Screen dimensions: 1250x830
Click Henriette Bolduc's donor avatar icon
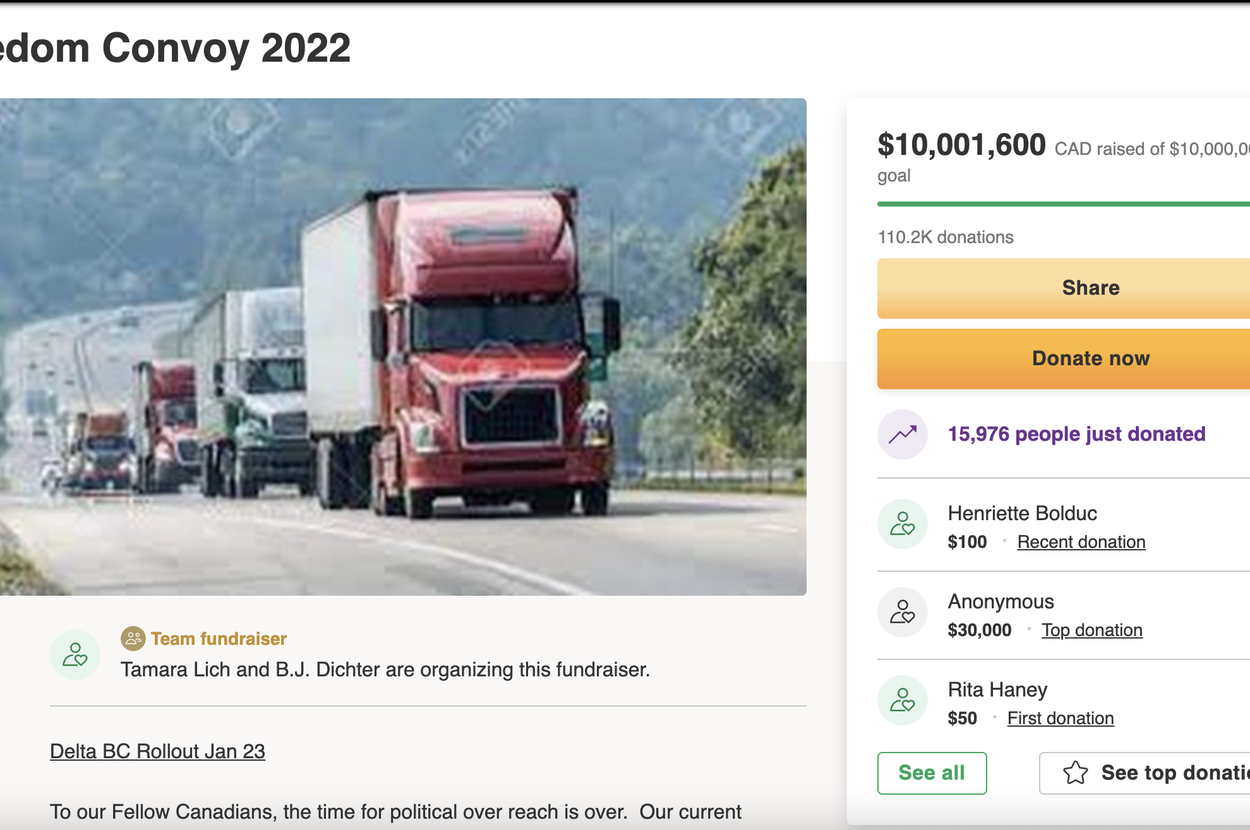[902, 523]
